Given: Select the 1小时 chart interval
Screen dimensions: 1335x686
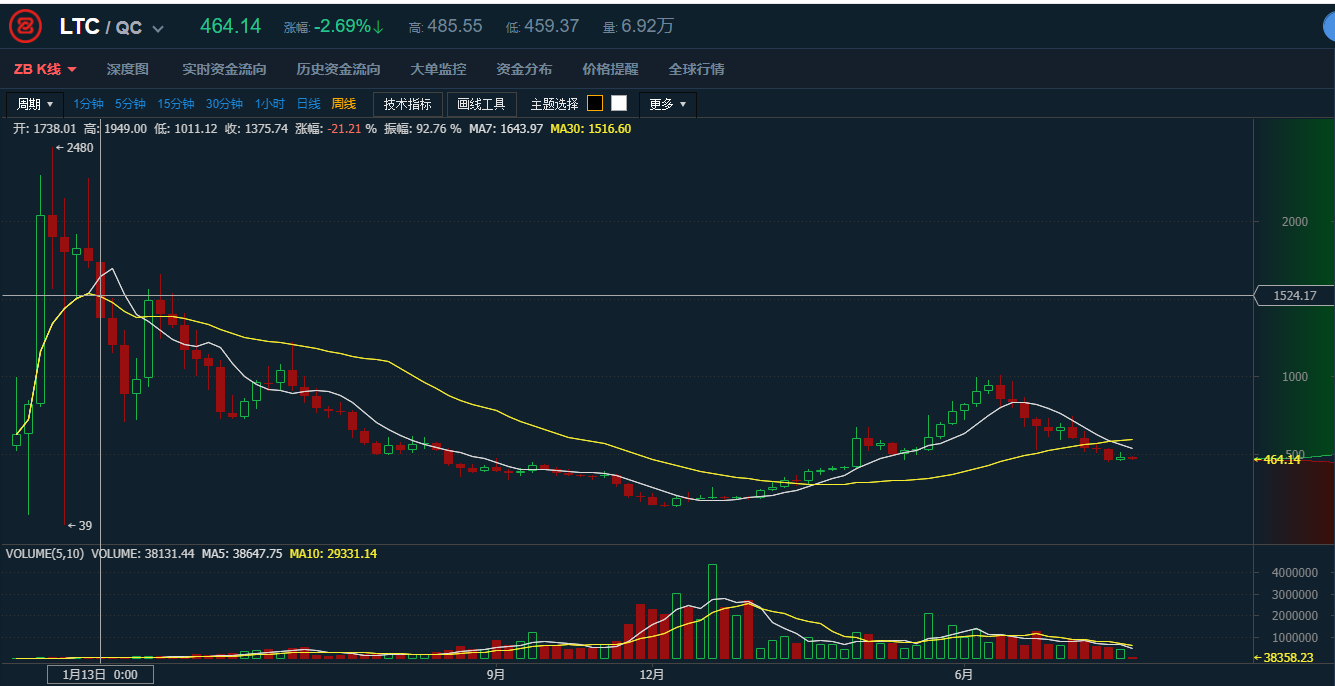Looking at the screenshot, I should click(270, 104).
